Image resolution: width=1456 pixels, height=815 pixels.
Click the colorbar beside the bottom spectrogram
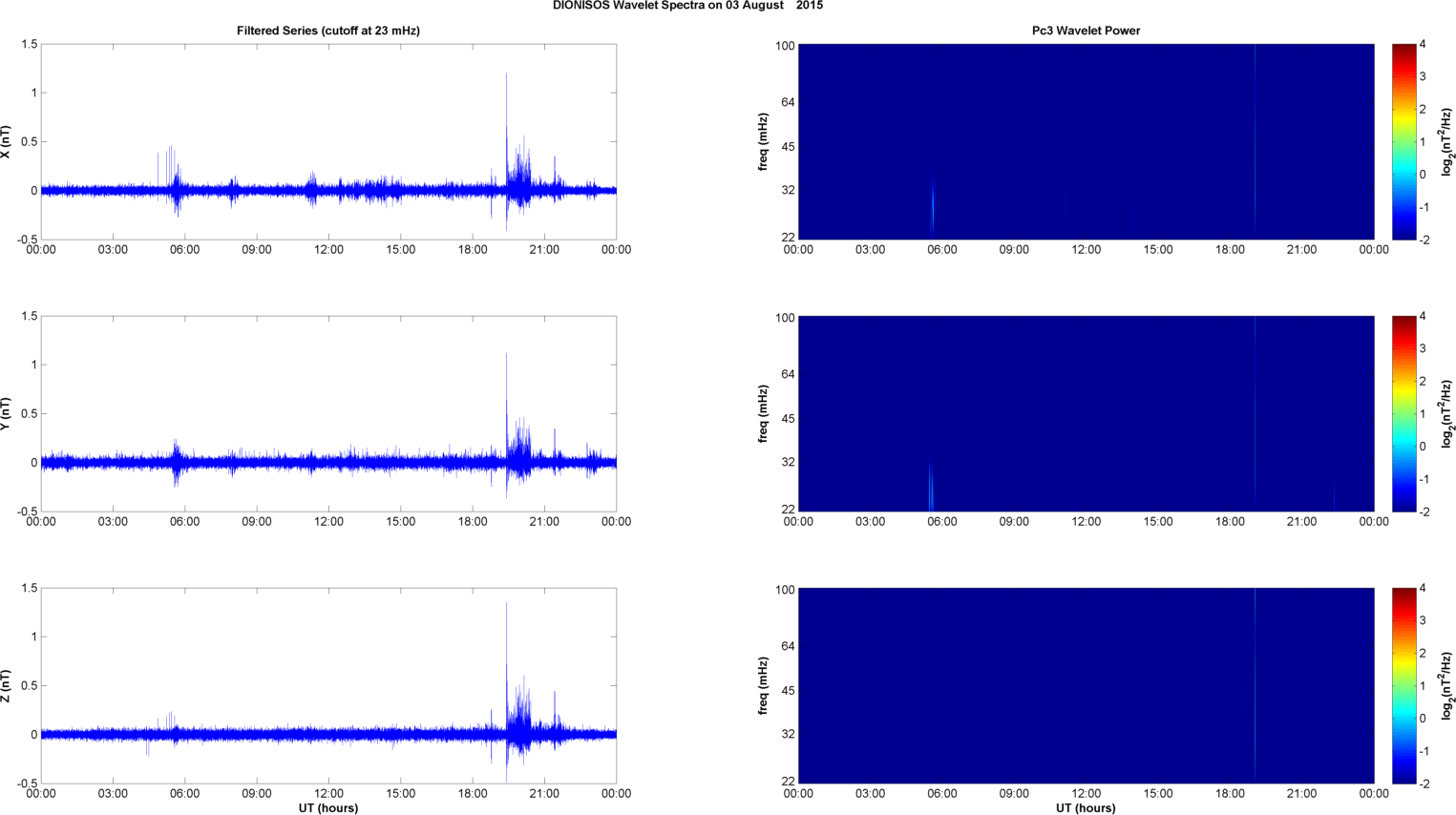click(x=1403, y=686)
